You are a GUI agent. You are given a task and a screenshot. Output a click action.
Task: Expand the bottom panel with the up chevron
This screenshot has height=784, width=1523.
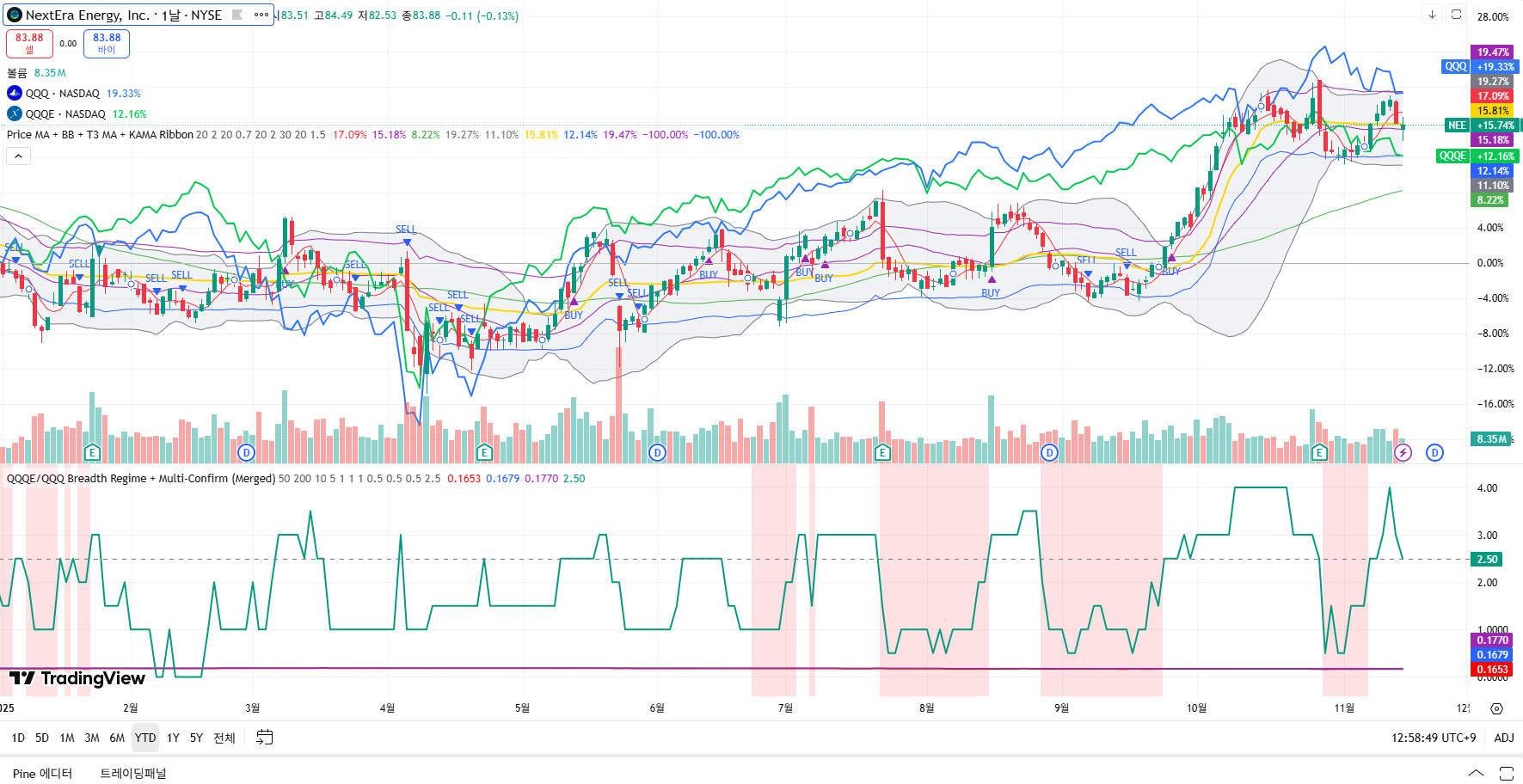click(1476, 773)
